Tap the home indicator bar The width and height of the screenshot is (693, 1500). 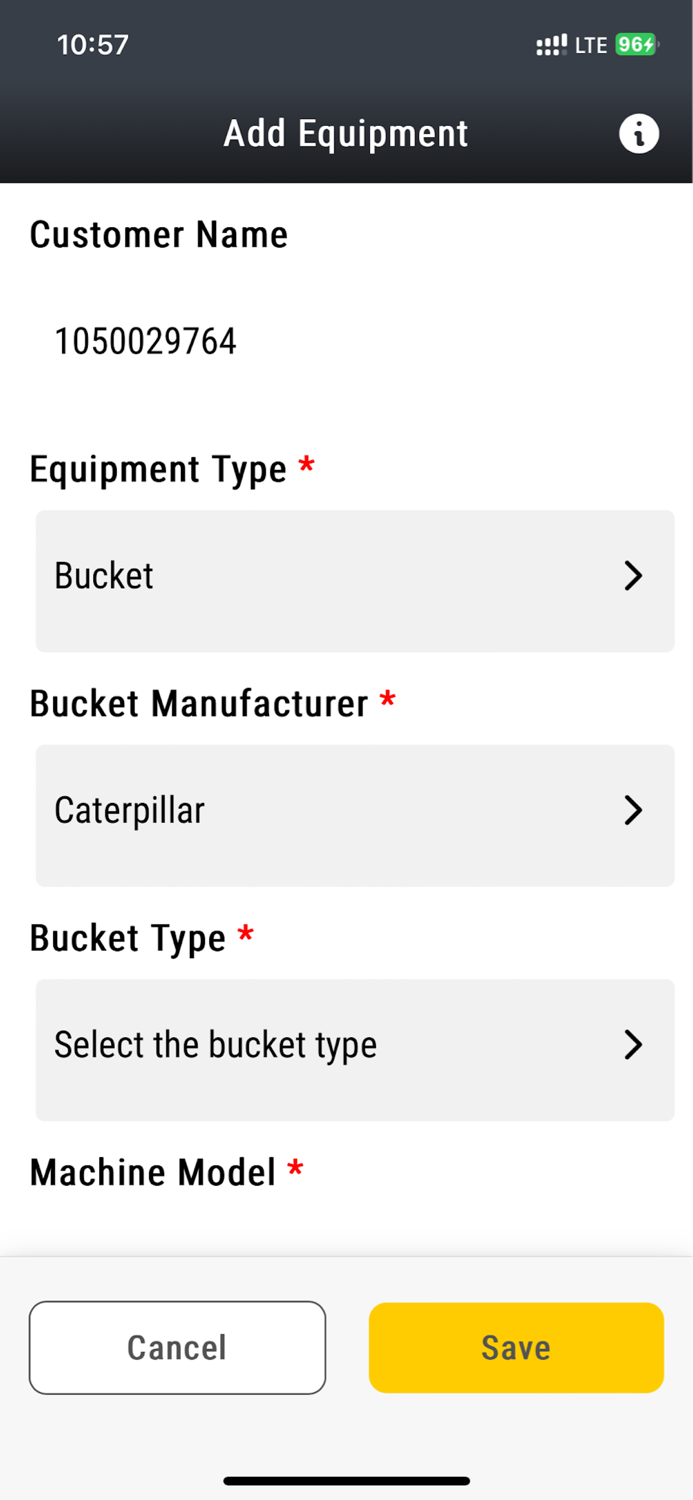point(346,1481)
